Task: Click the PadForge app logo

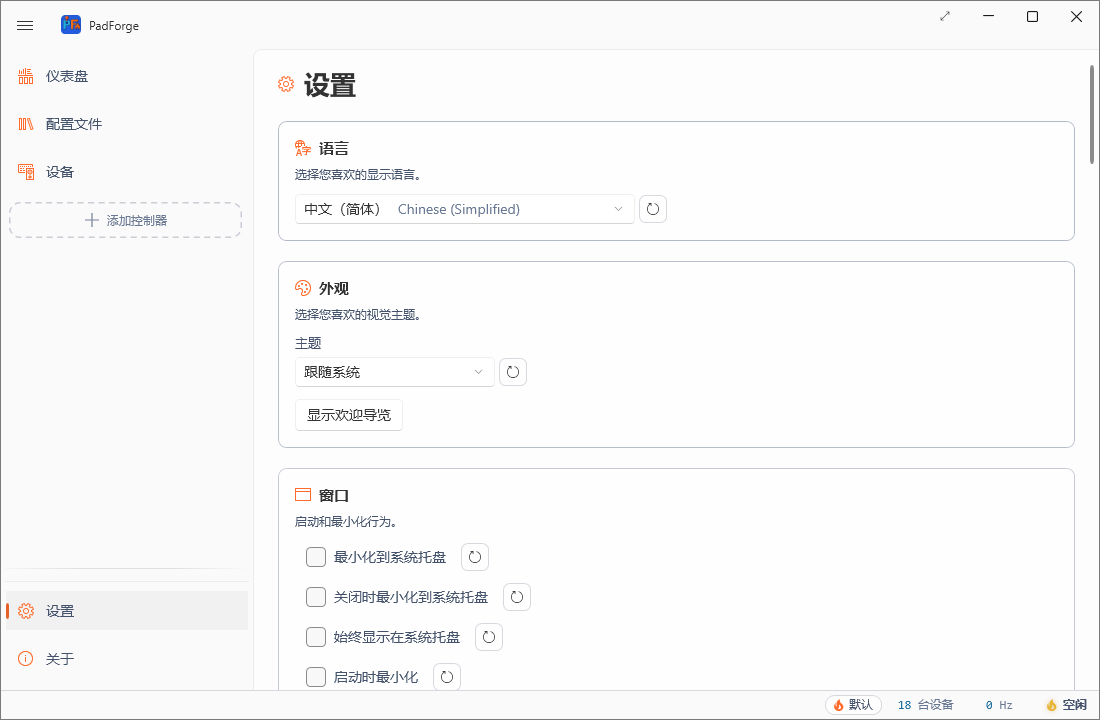Action: click(71, 25)
